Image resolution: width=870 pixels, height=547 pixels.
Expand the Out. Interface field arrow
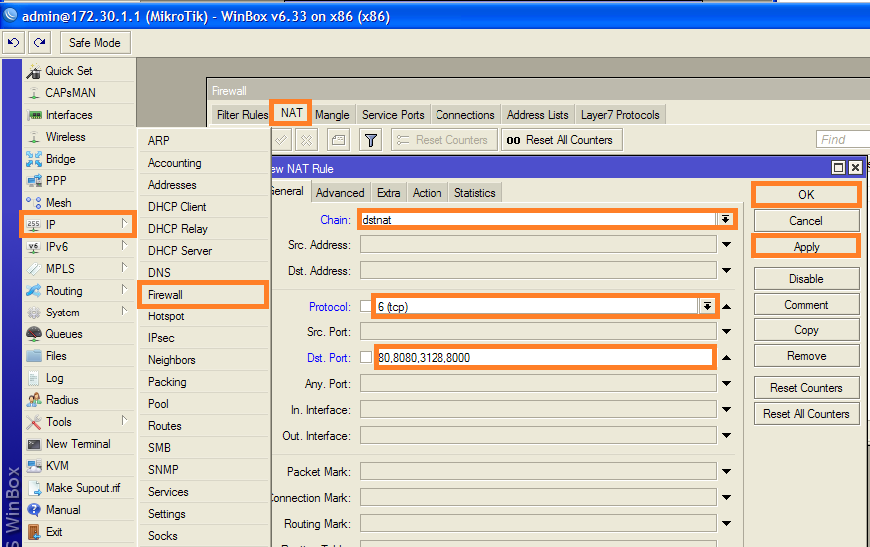pyautogui.click(x=726, y=435)
